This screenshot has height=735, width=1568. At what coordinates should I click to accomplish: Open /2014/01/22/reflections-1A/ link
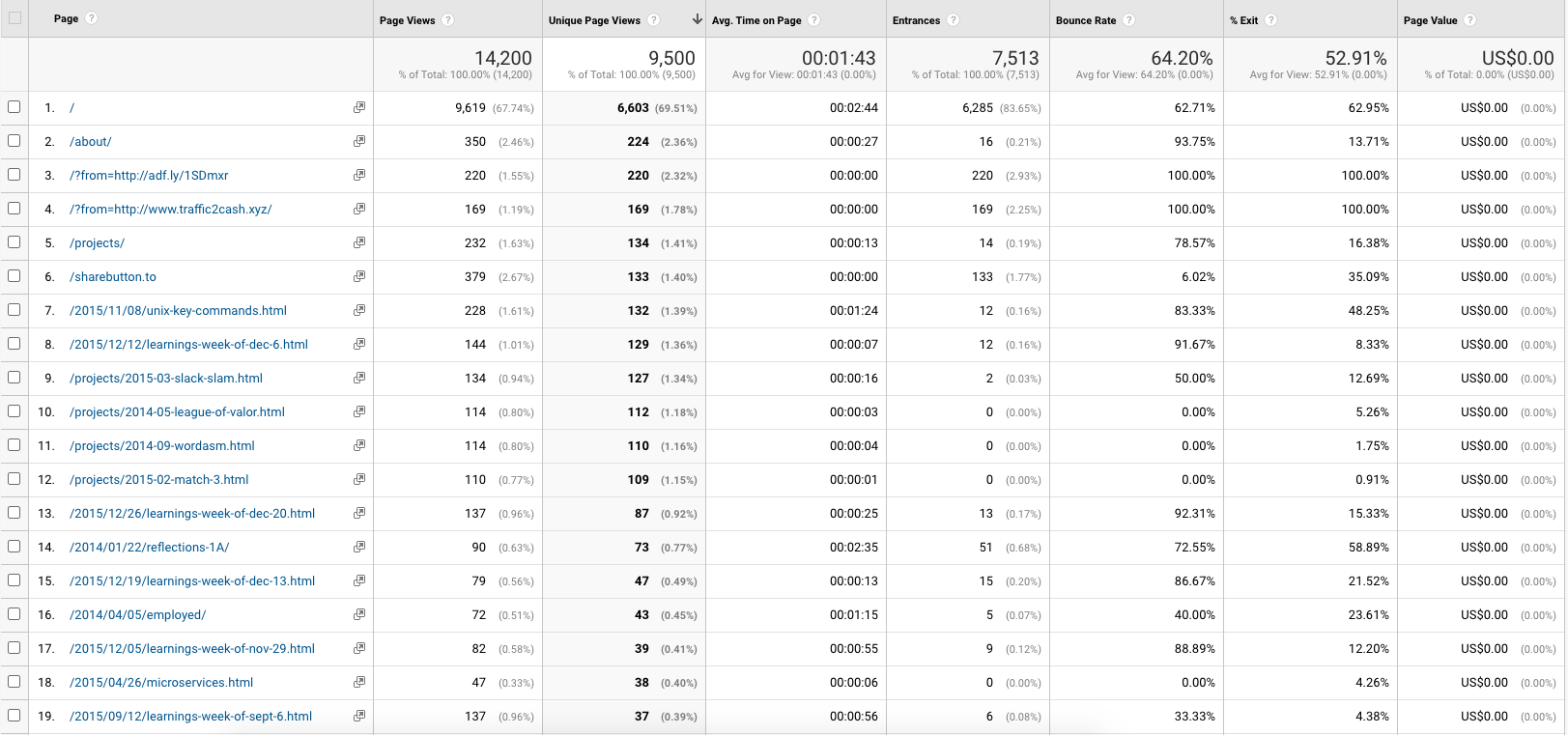point(150,548)
